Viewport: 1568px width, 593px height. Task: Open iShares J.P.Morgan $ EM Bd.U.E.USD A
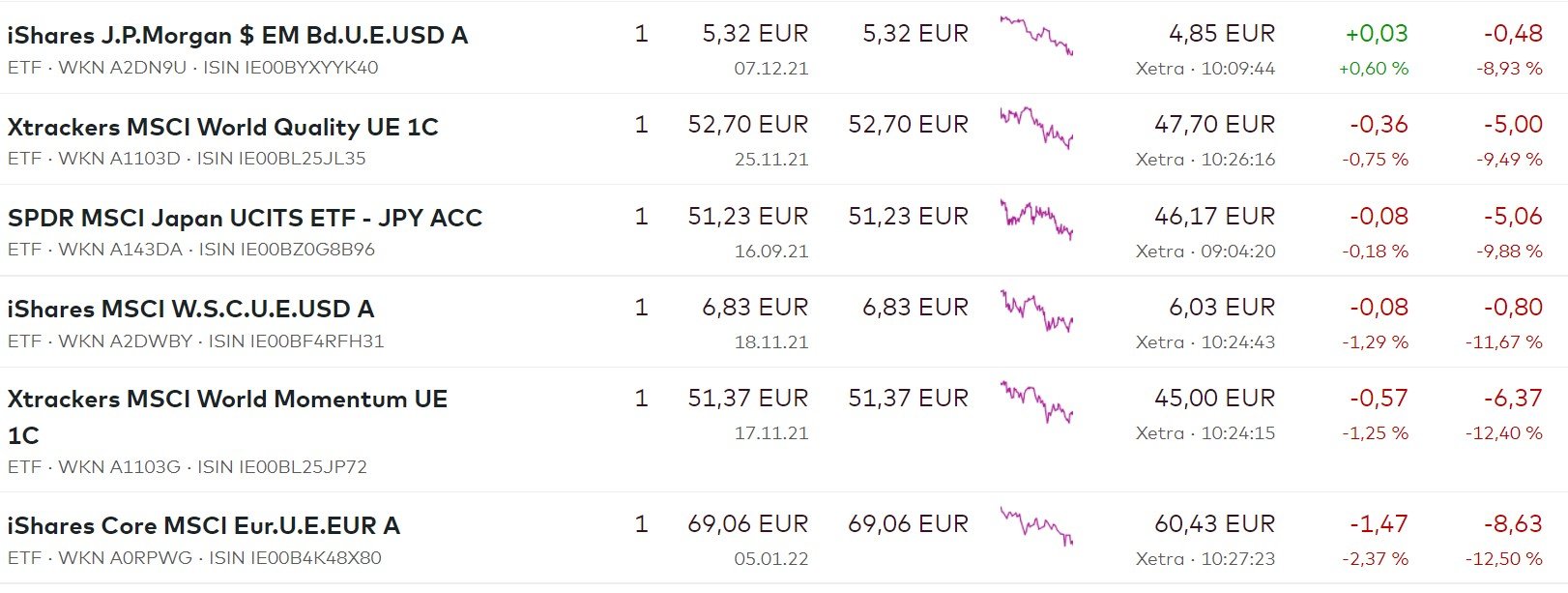[x=237, y=36]
